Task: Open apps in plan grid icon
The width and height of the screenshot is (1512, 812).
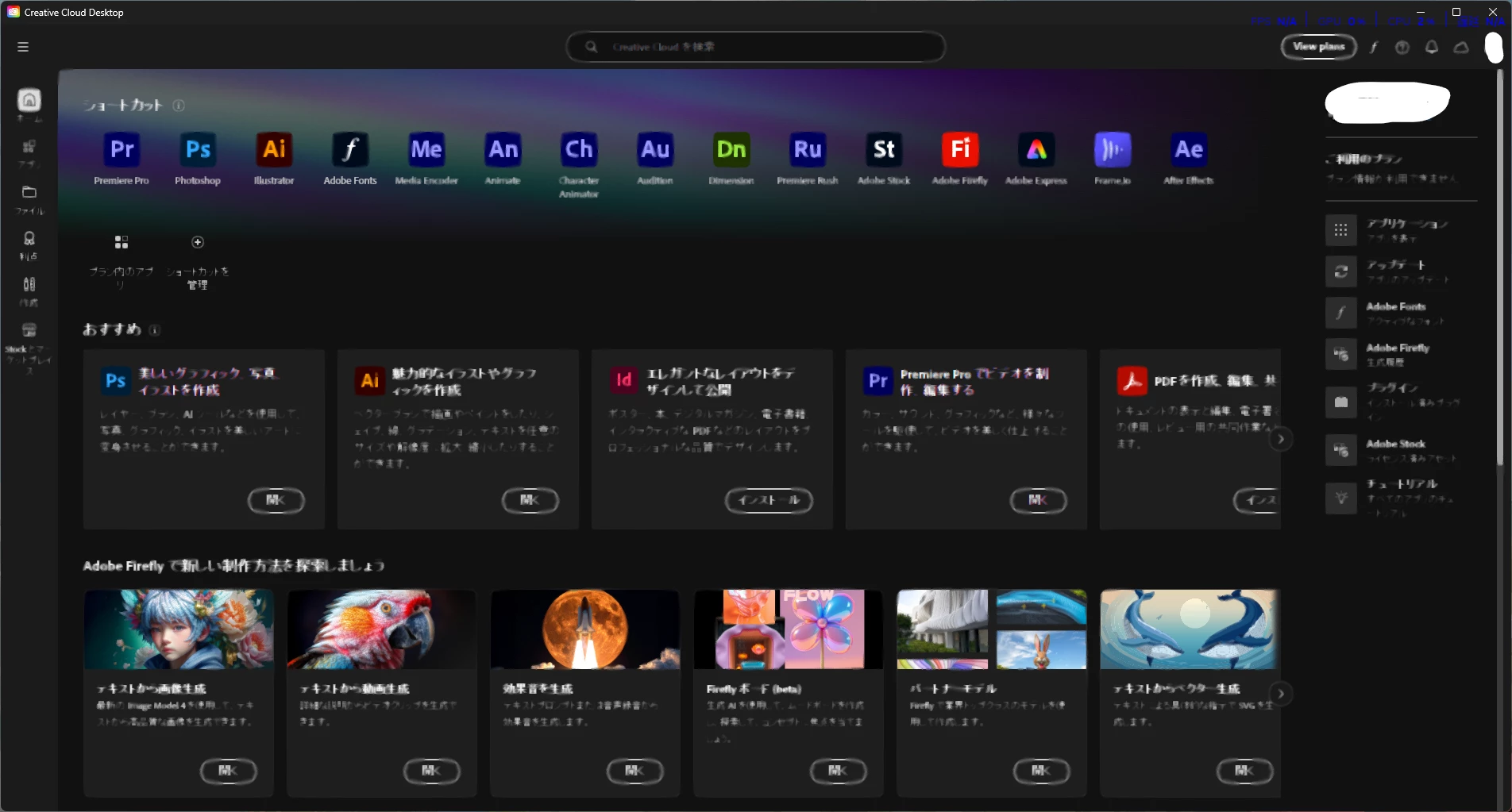Action: (x=121, y=242)
